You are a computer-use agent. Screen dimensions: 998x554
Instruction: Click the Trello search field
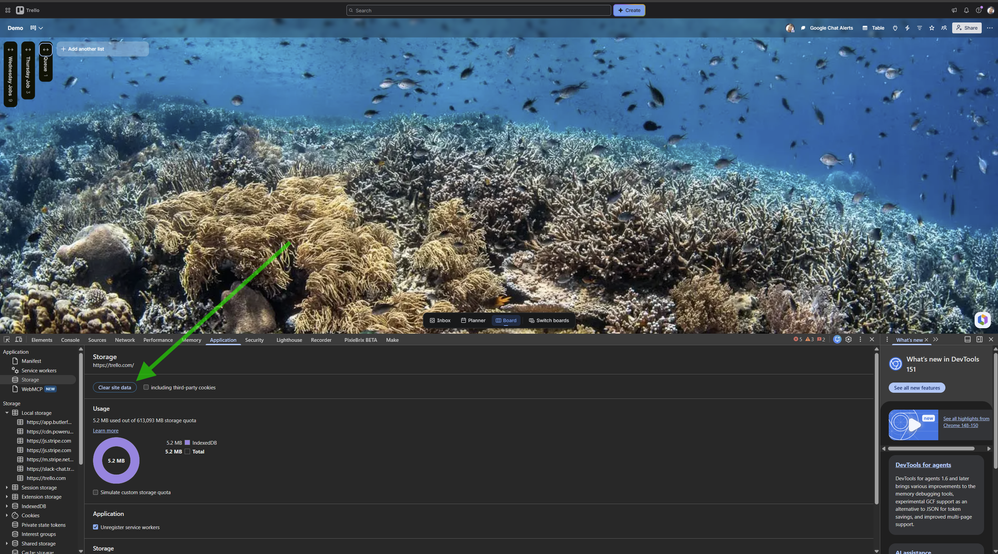[x=478, y=10]
